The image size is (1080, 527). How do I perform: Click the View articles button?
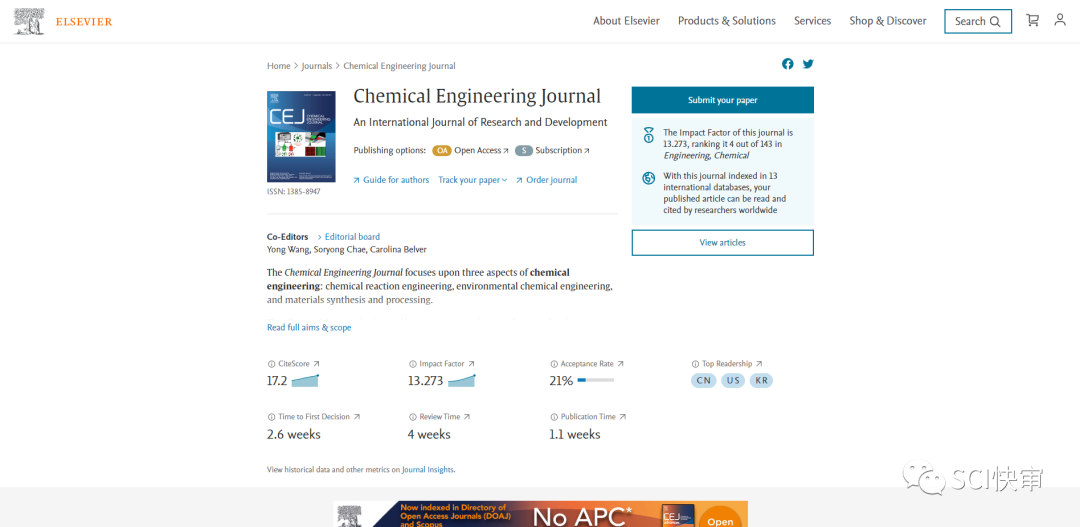[722, 243]
